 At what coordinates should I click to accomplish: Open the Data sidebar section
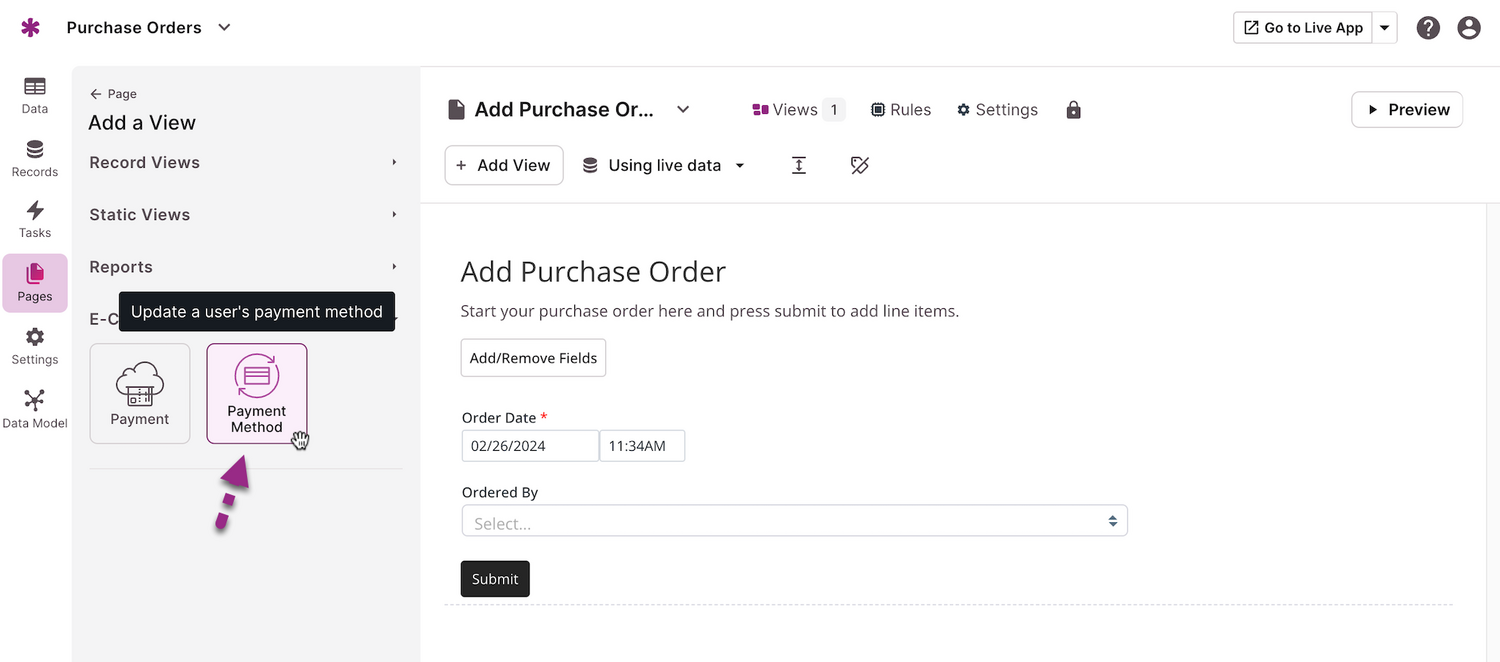tap(35, 95)
